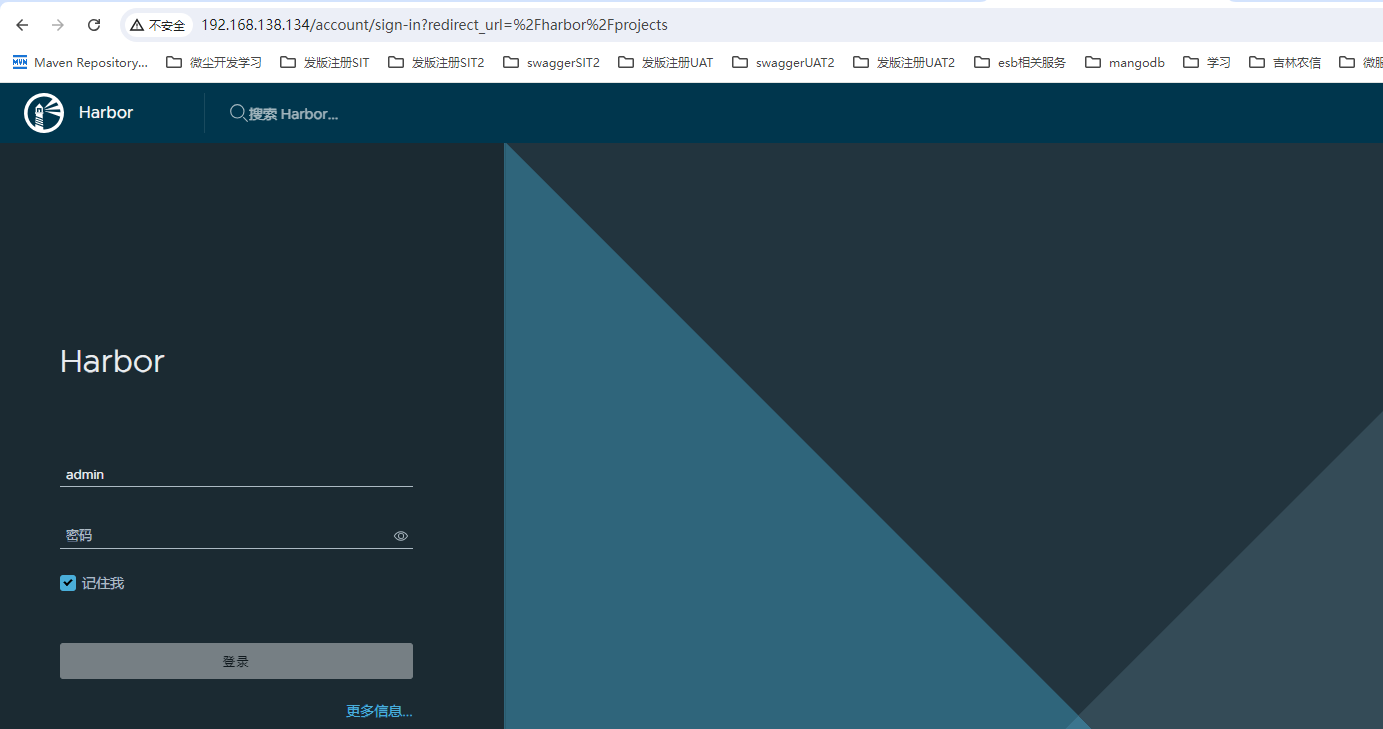Click the browser forward arrow
Viewport: 1383px width, 729px height.
coord(58,25)
